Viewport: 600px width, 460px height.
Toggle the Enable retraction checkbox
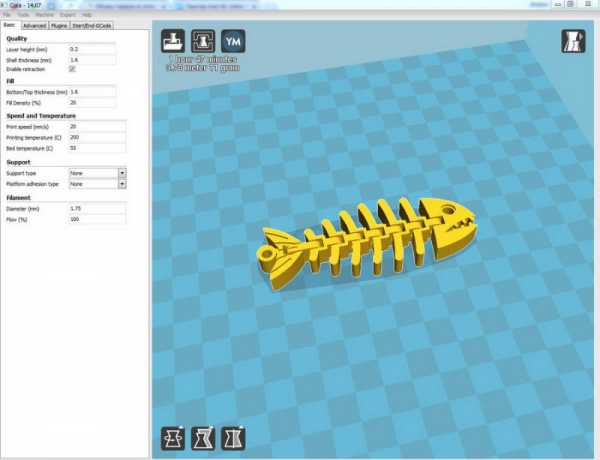click(x=72, y=70)
